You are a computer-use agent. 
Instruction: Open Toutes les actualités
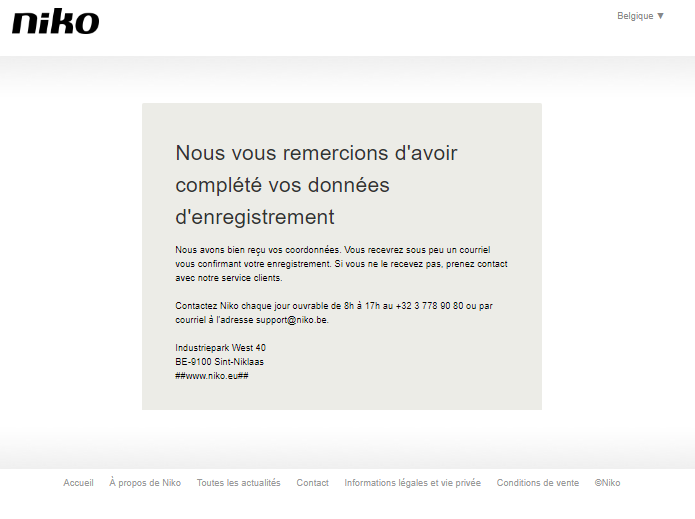click(238, 483)
